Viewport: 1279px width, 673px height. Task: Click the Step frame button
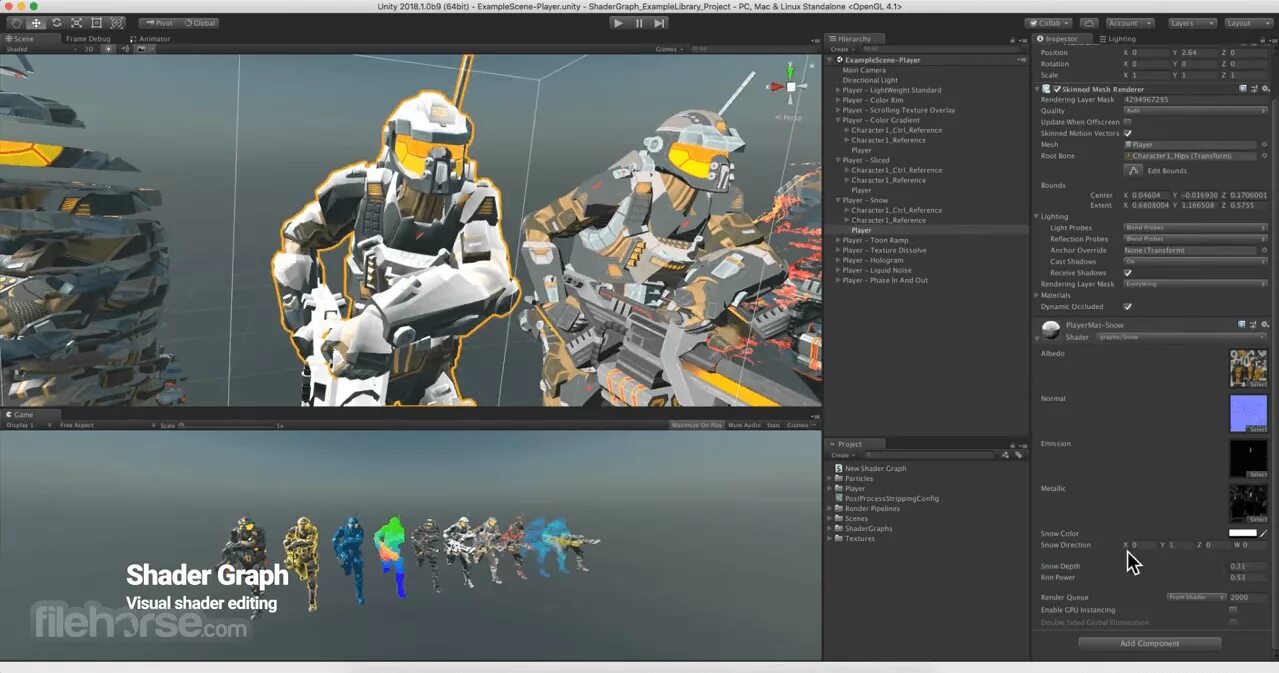659,23
